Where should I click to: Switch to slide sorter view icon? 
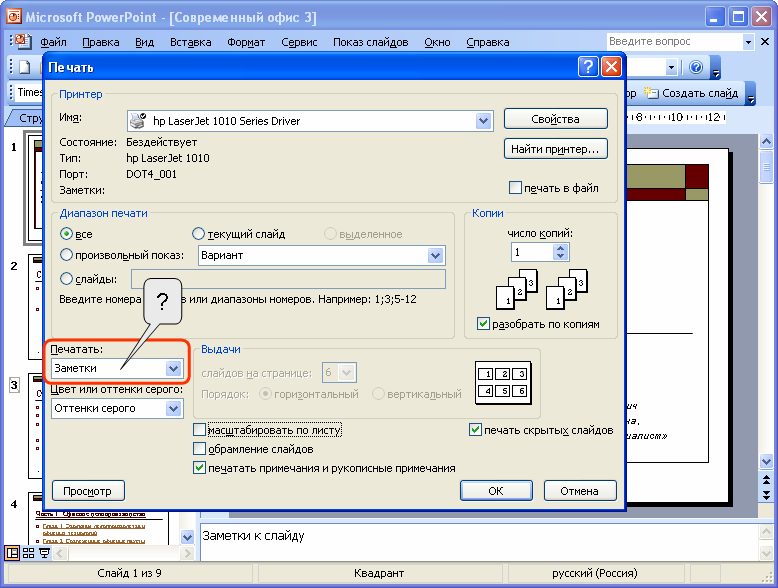pos(29,553)
